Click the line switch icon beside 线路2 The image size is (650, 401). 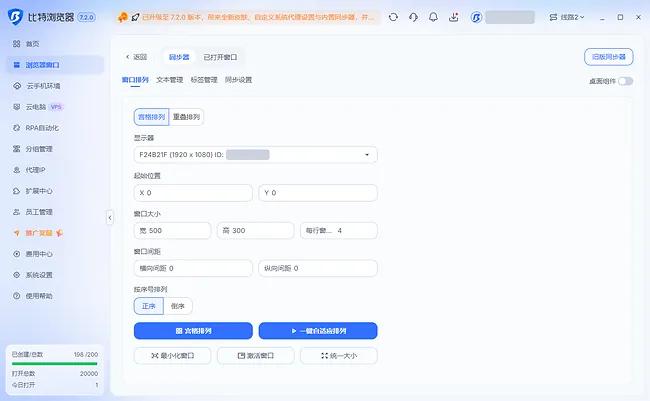pos(553,17)
